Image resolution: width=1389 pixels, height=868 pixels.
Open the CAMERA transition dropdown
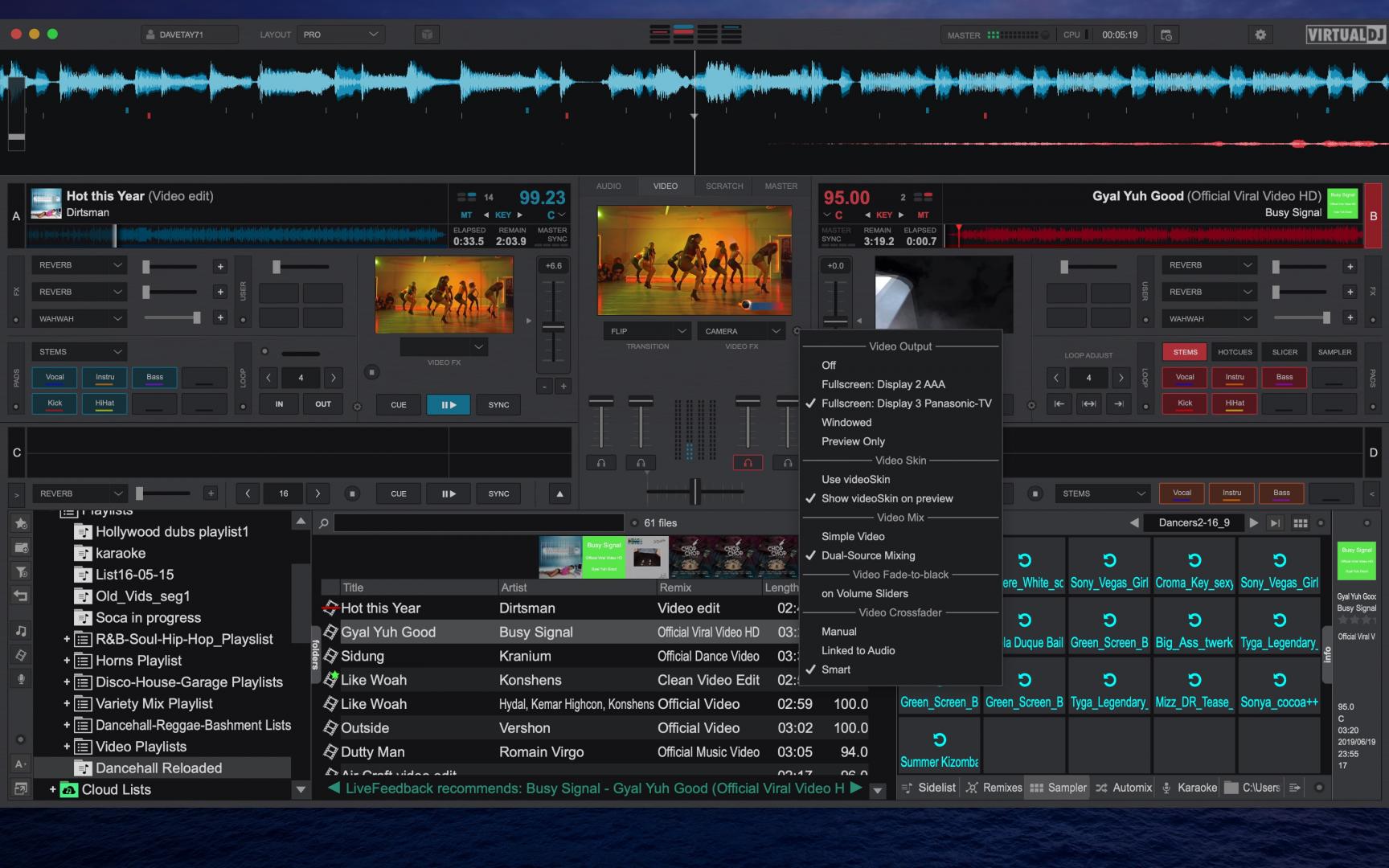740,330
